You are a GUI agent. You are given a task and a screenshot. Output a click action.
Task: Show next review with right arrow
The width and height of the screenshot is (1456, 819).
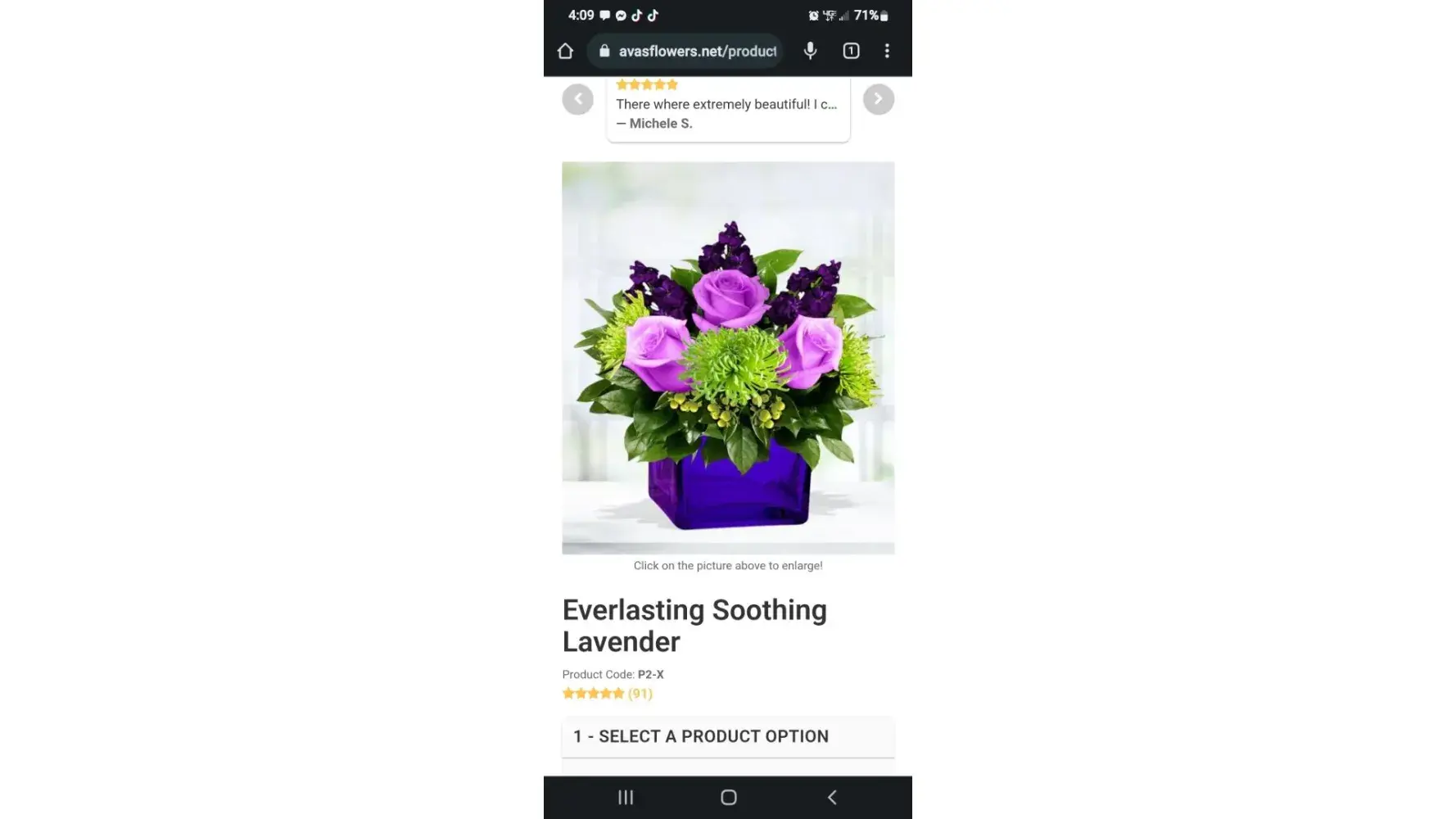pyautogui.click(x=879, y=99)
